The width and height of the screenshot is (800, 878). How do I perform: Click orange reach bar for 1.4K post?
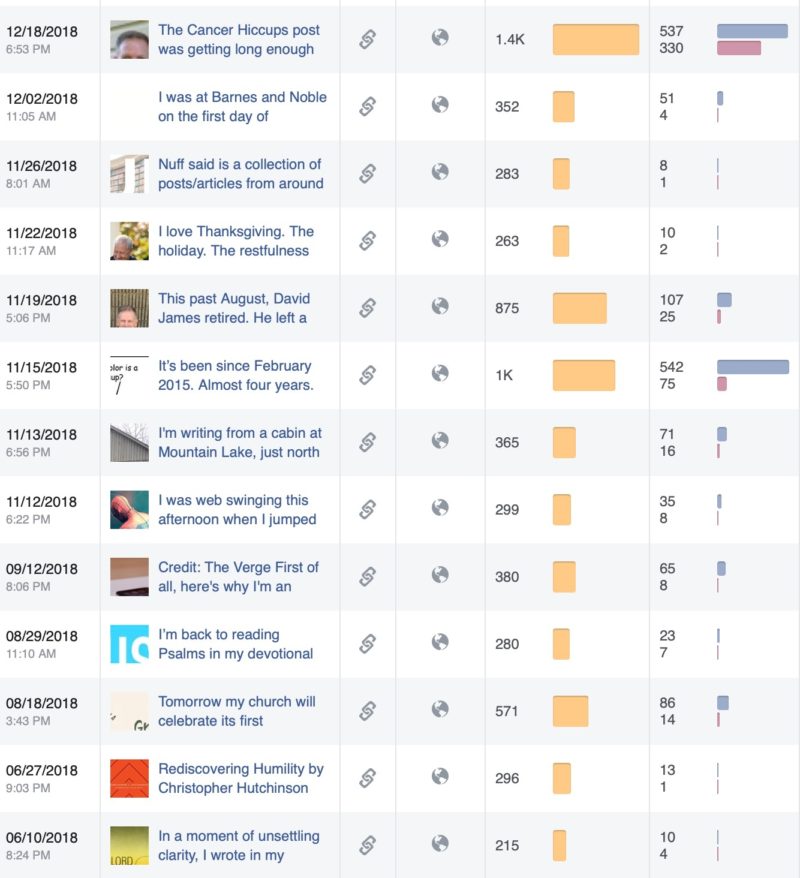pos(595,40)
